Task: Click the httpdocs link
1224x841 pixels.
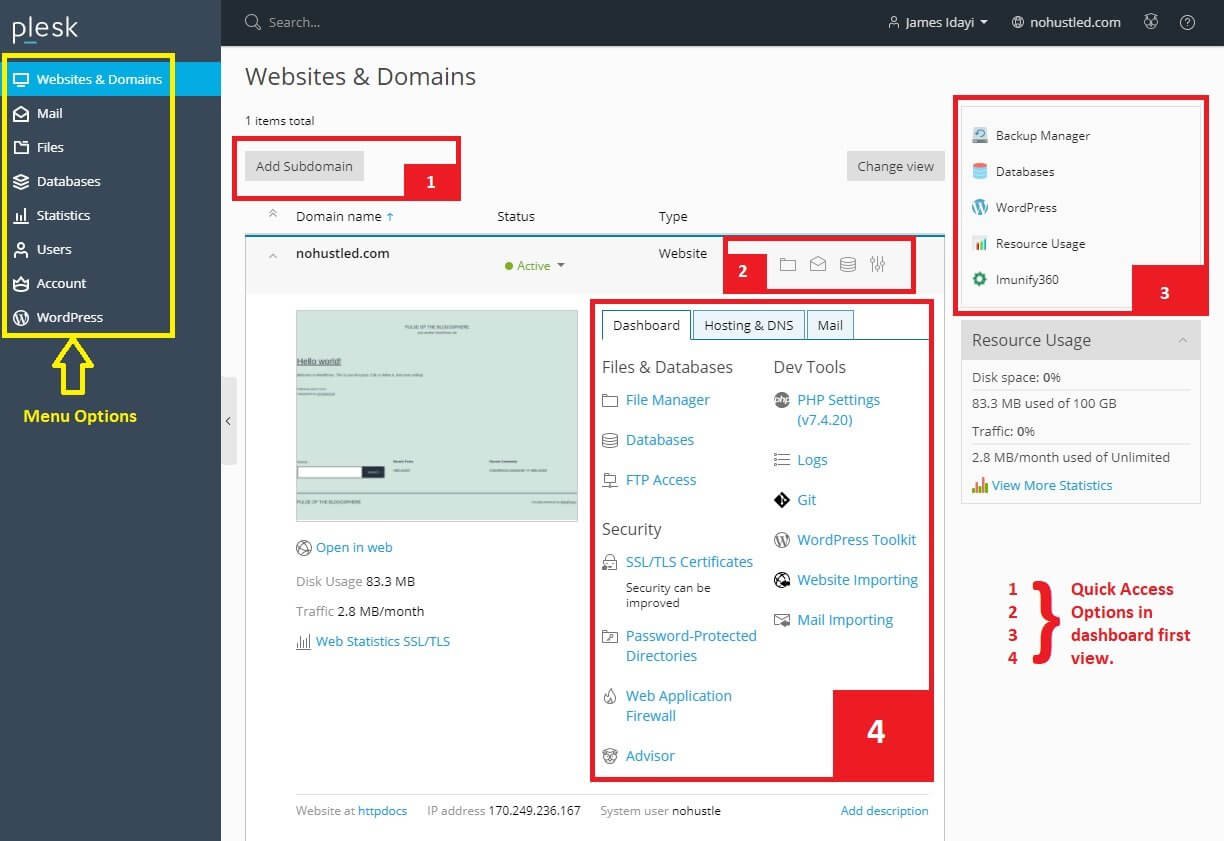Action: click(382, 811)
